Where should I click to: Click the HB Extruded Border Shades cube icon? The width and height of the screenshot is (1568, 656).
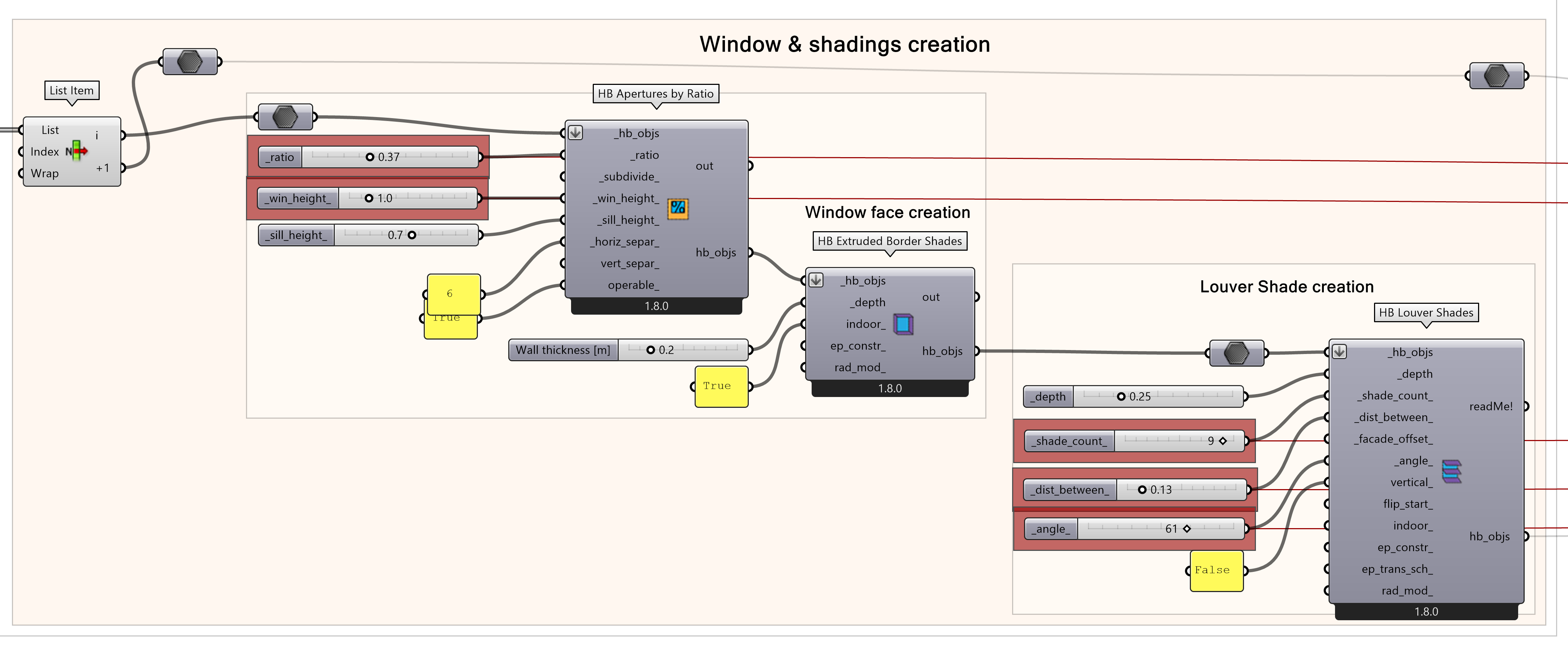coord(903,324)
